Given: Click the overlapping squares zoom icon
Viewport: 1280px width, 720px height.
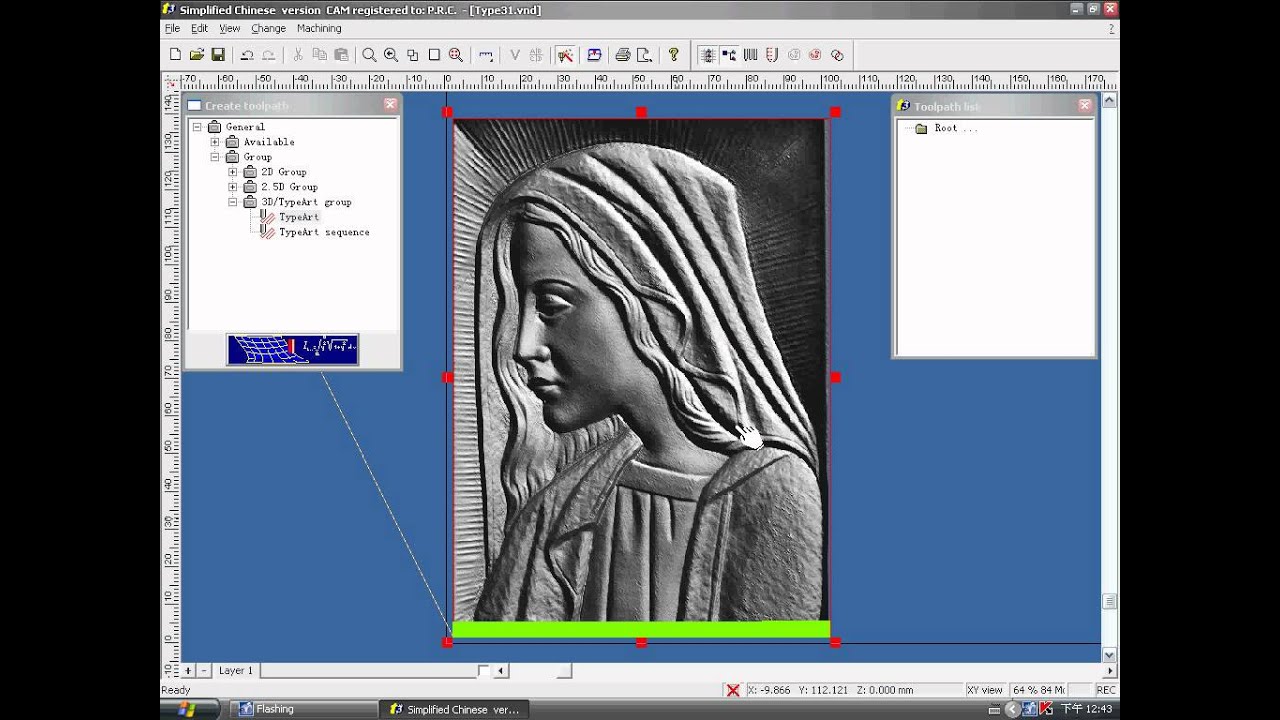Looking at the screenshot, I should [x=412, y=55].
